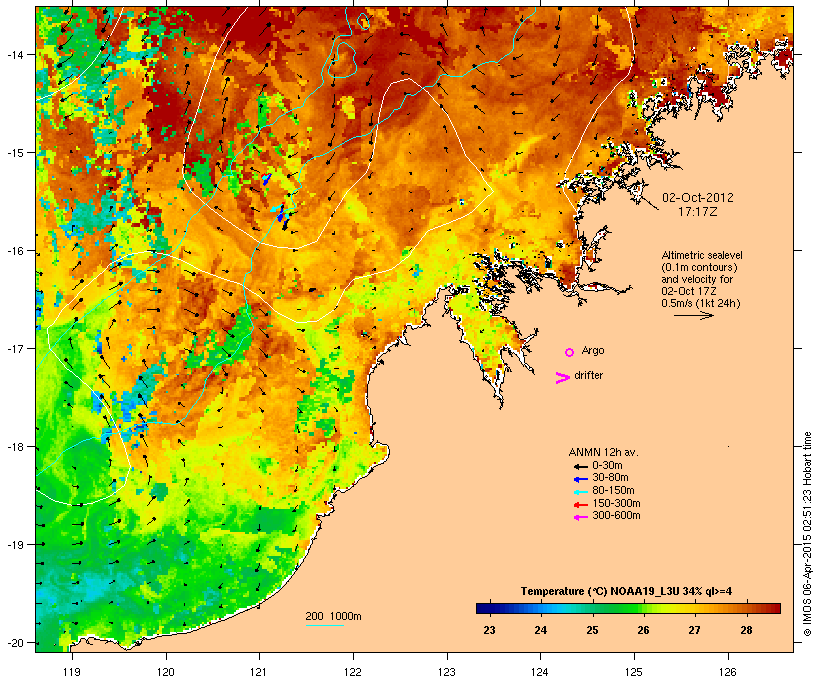Click the colorbar tick label 28
Viewport: 820px width, 680px height.
(746, 630)
